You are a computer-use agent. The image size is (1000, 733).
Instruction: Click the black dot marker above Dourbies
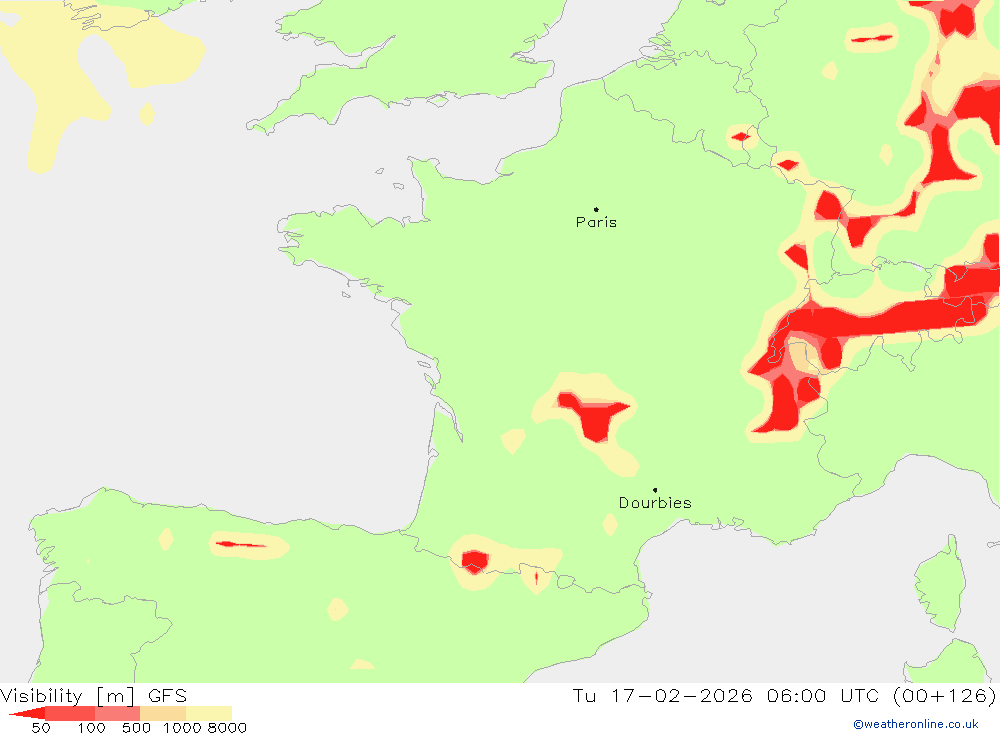tap(655, 490)
